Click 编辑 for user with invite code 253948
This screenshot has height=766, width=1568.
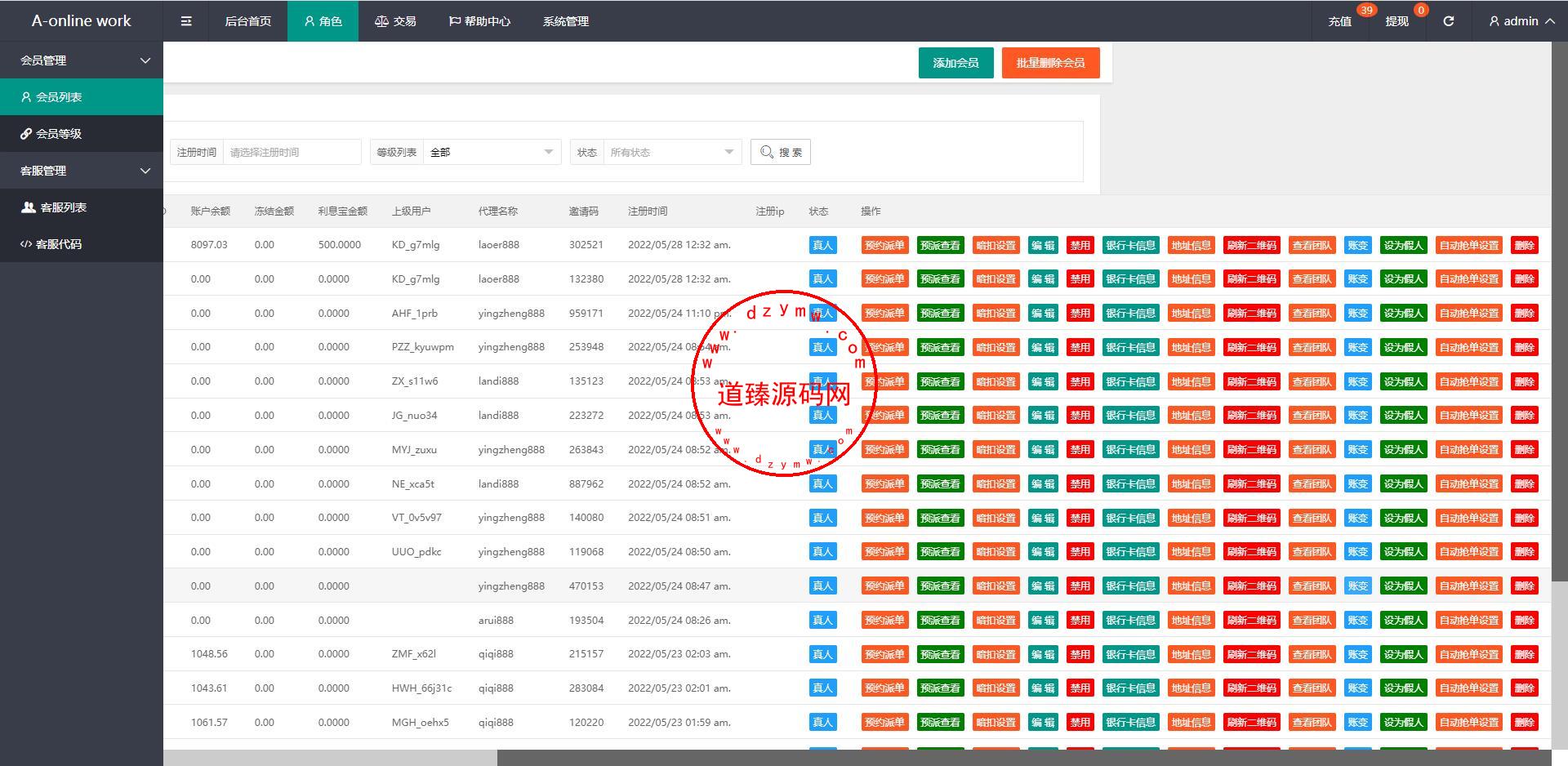(x=1043, y=347)
